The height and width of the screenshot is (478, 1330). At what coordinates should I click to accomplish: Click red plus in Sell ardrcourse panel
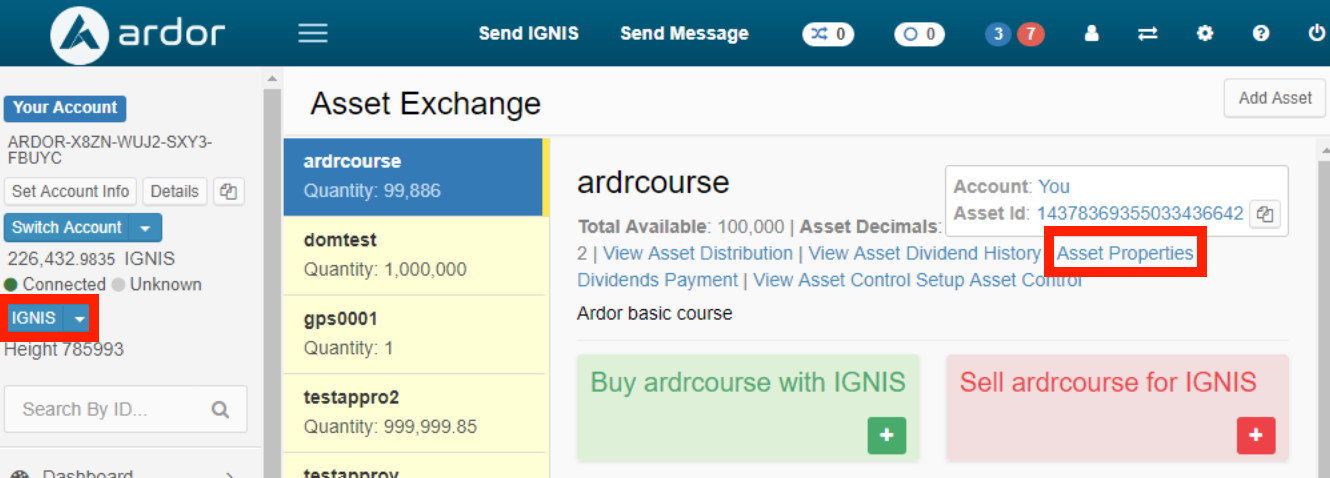[1256, 436]
